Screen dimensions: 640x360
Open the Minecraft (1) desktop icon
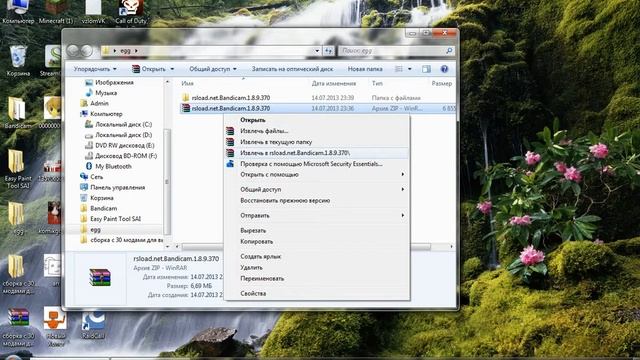click(56, 11)
